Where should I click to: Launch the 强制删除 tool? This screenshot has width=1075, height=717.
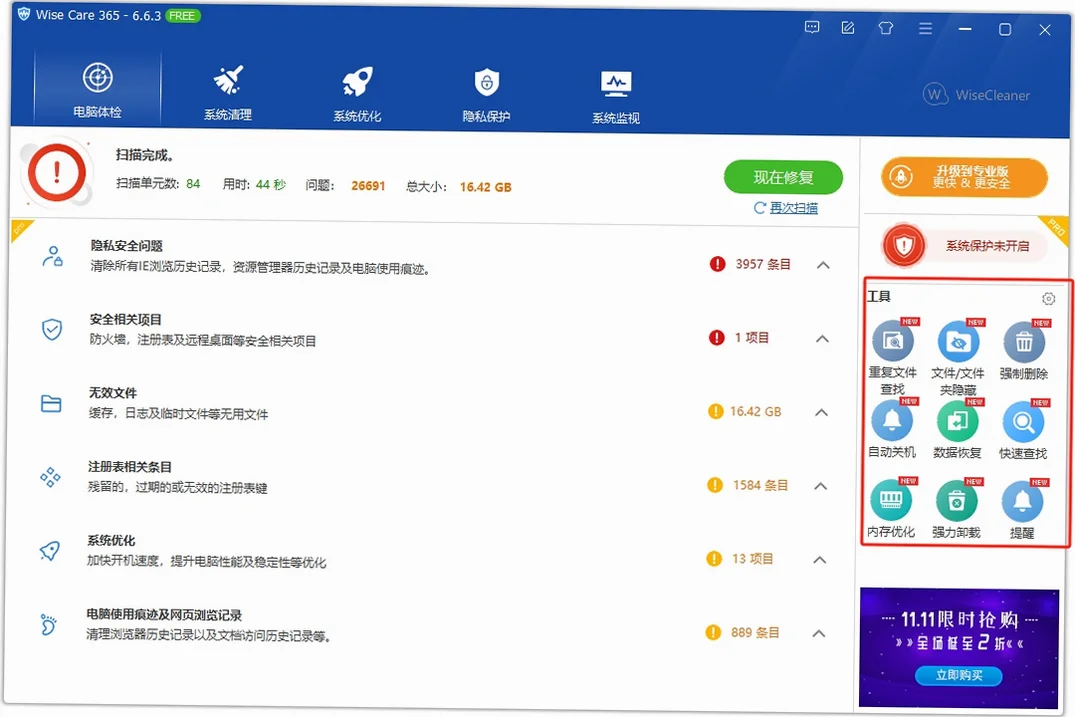pos(1024,350)
